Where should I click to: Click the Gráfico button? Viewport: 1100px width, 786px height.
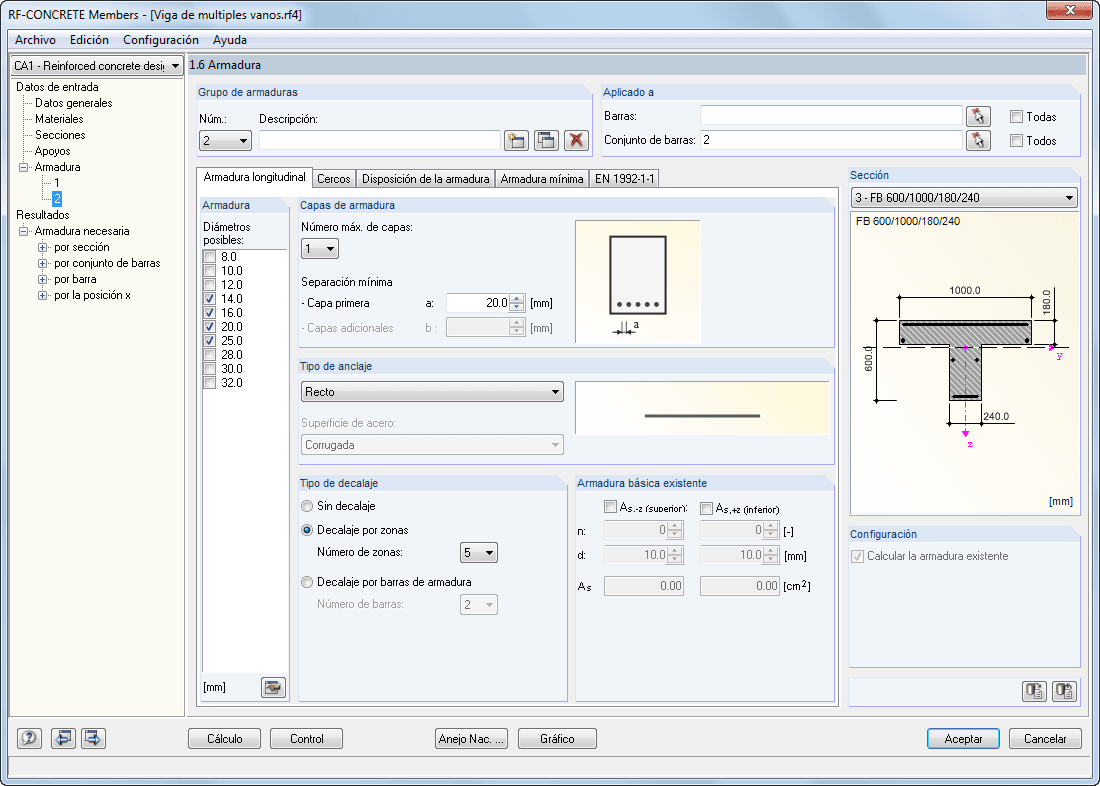pyautogui.click(x=557, y=739)
